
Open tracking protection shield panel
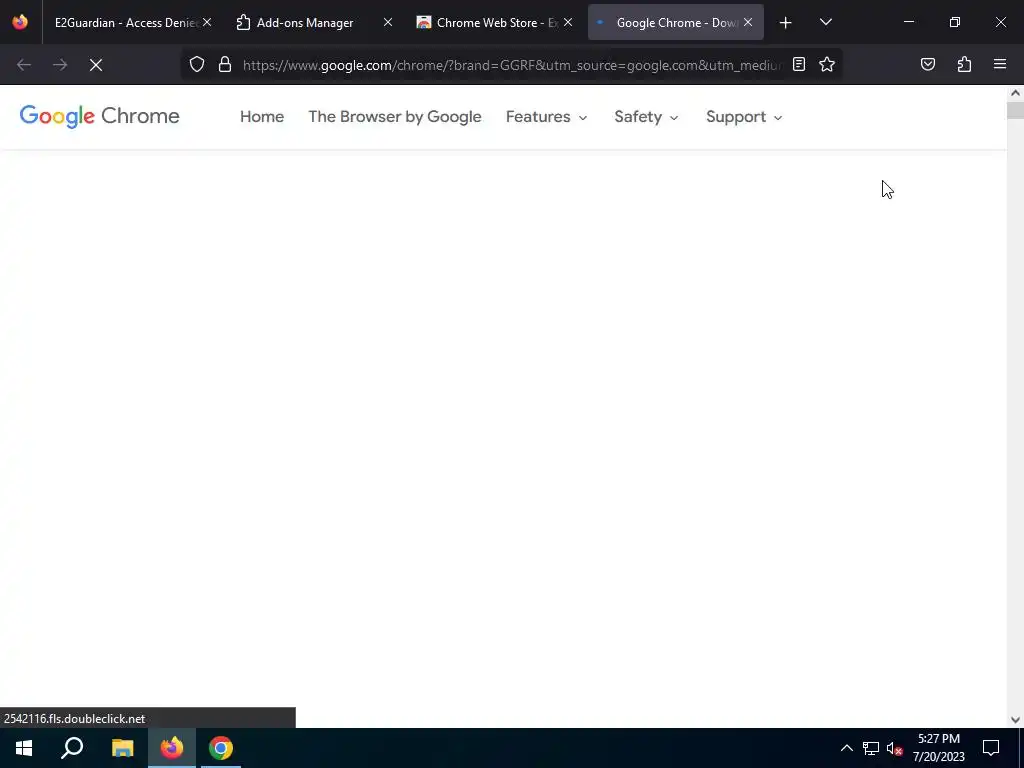(x=197, y=64)
